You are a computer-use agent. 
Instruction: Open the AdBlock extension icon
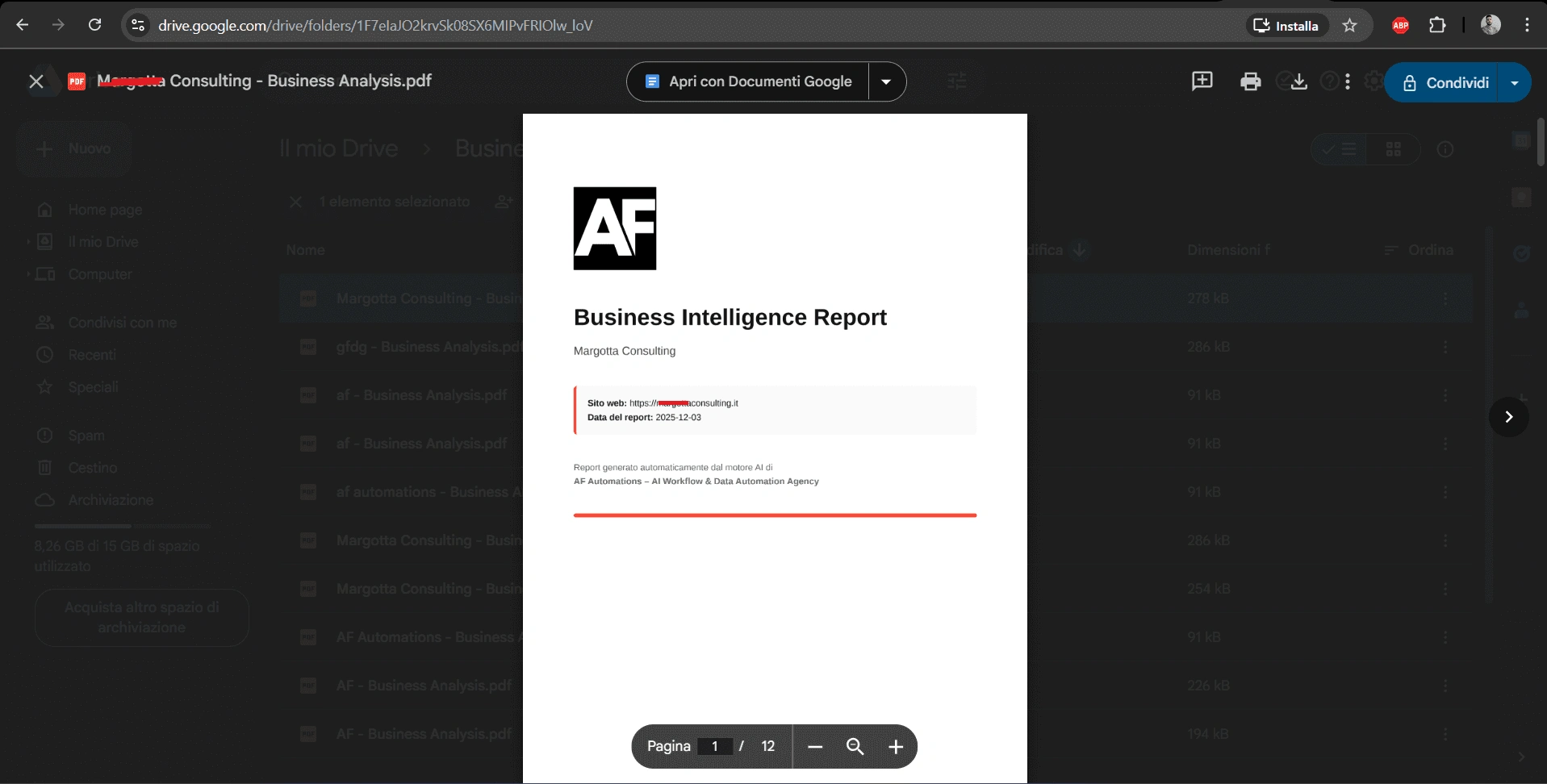(1400, 24)
